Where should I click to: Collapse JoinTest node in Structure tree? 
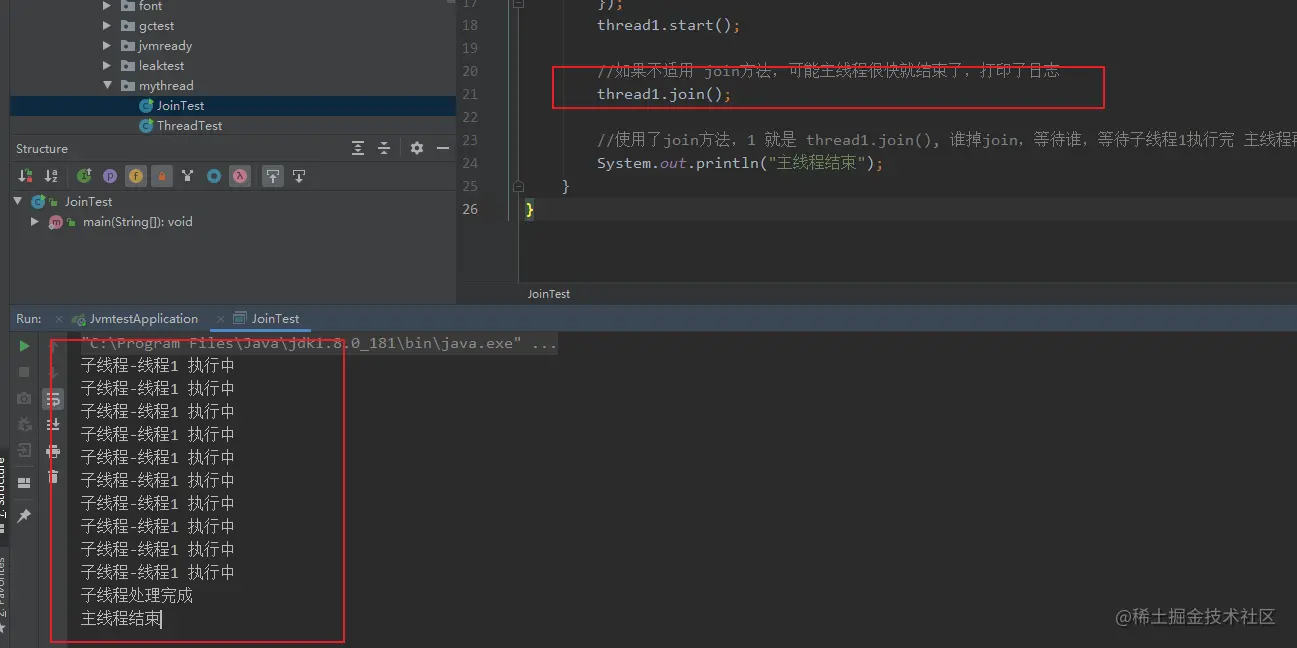tap(18, 201)
